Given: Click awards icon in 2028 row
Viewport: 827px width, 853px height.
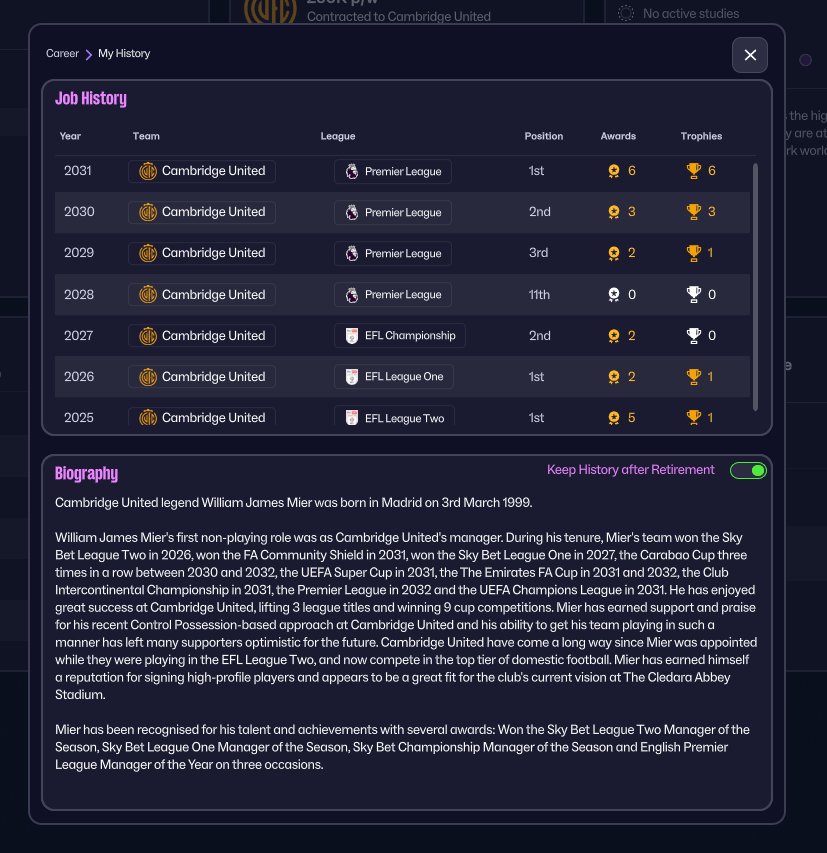Looking at the screenshot, I should [614, 295].
